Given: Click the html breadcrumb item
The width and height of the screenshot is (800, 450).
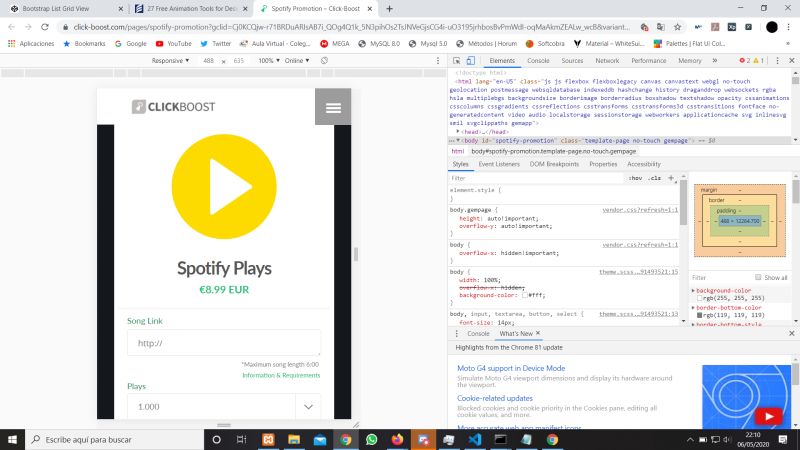Looking at the screenshot, I should (x=458, y=152).
